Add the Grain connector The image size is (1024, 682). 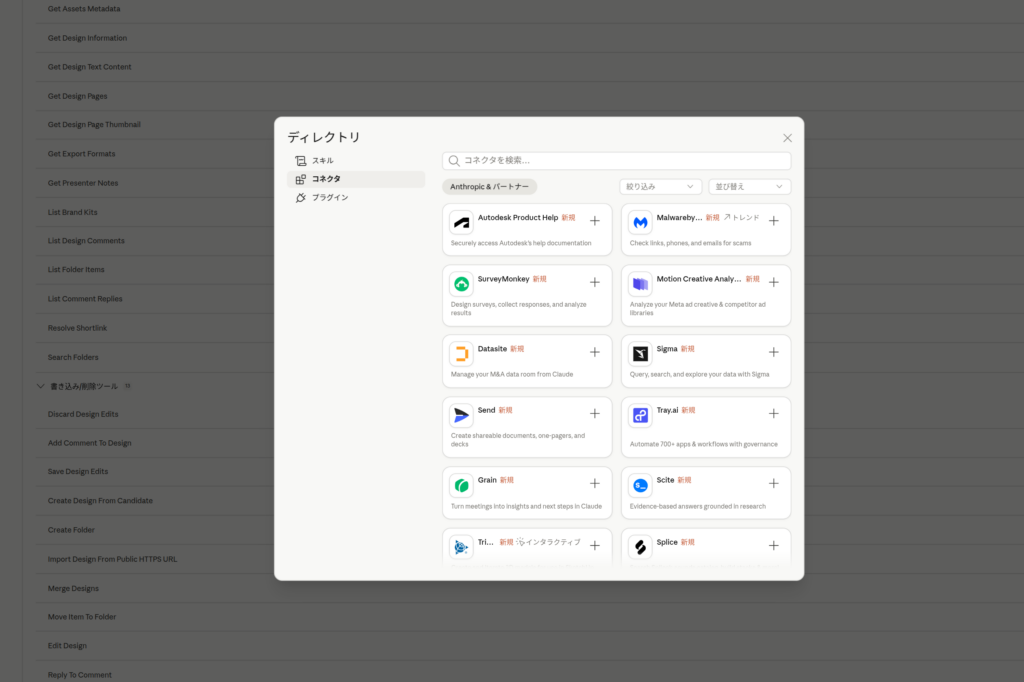(594, 483)
